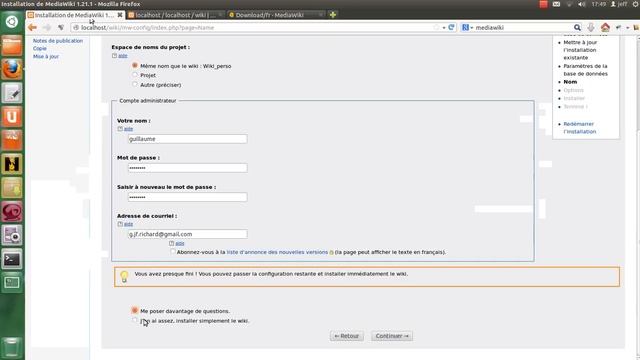
Task: Open the text editor dock icon
Action: click(x=11, y=93)
